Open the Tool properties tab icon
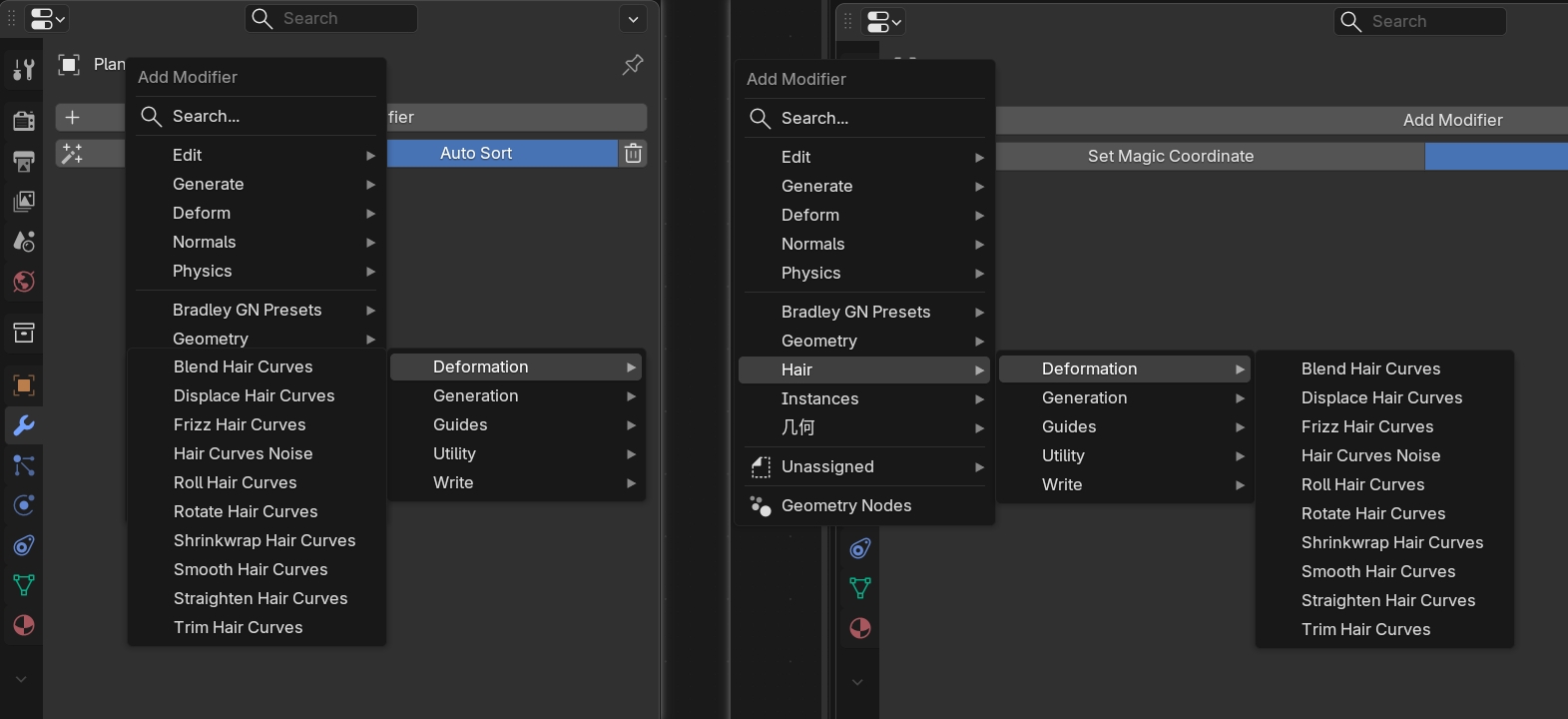The height and width of the screenshot is (719, 1568). 23,69
